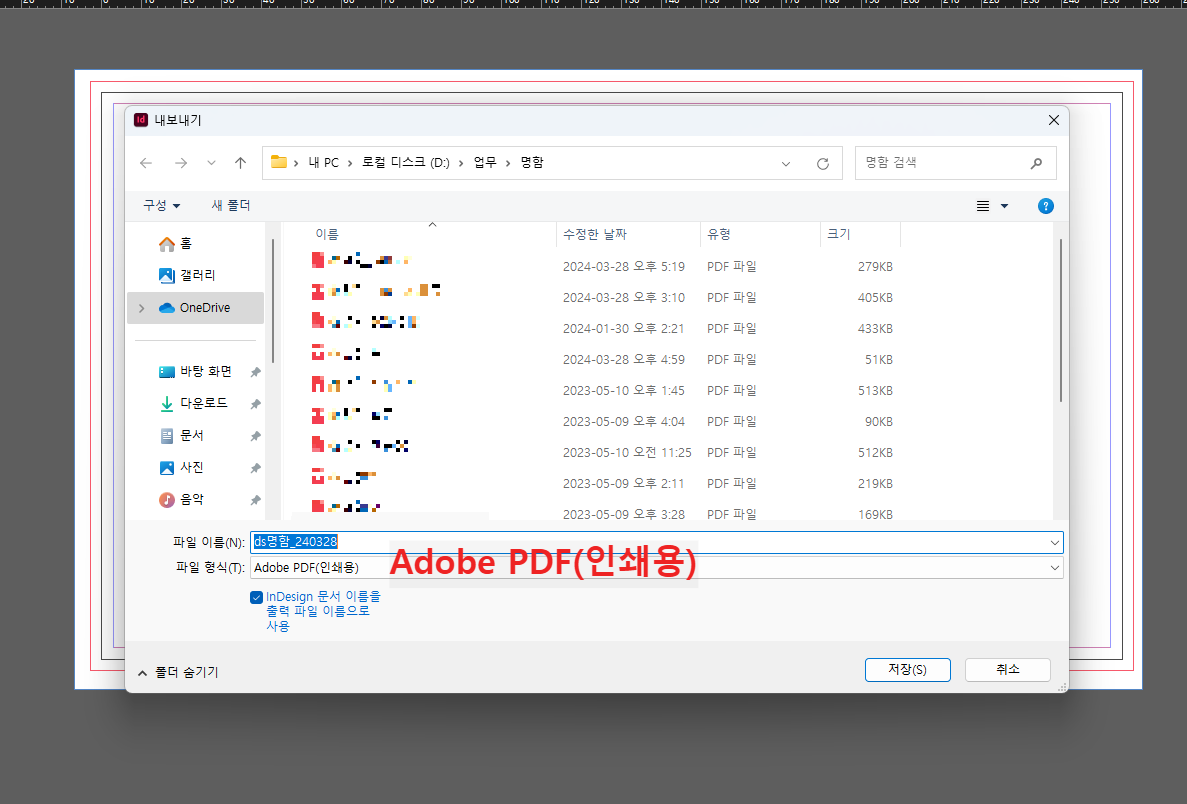Open the 구성 dropdown menu
This screenshot has height=804, width=1187.
159,206
